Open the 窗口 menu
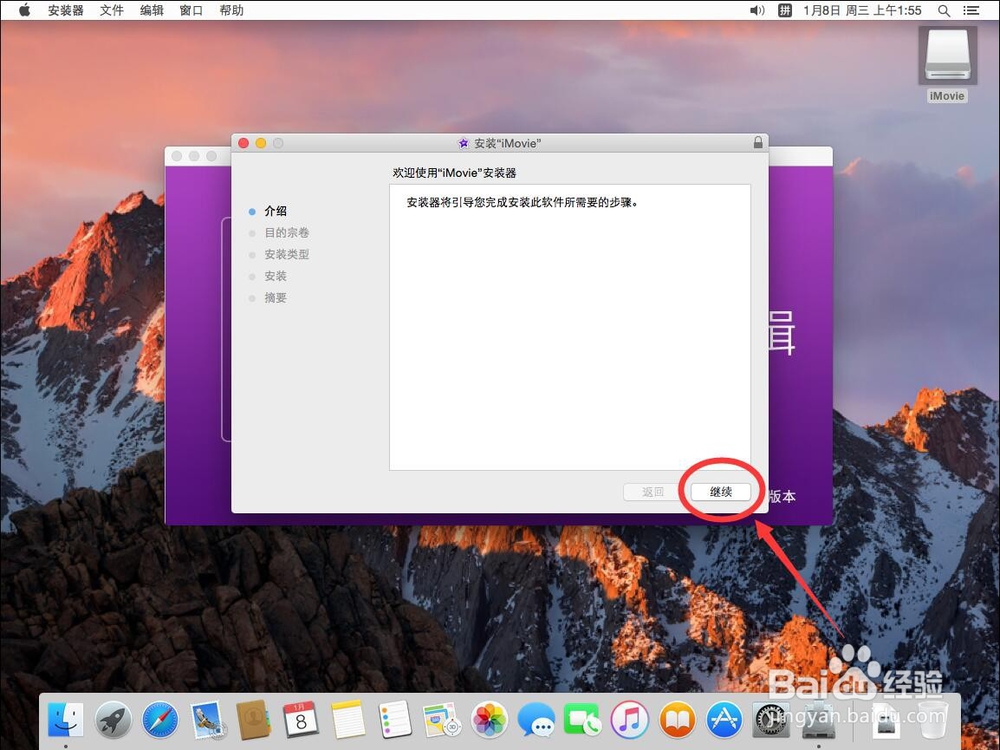 pos(191,10)
